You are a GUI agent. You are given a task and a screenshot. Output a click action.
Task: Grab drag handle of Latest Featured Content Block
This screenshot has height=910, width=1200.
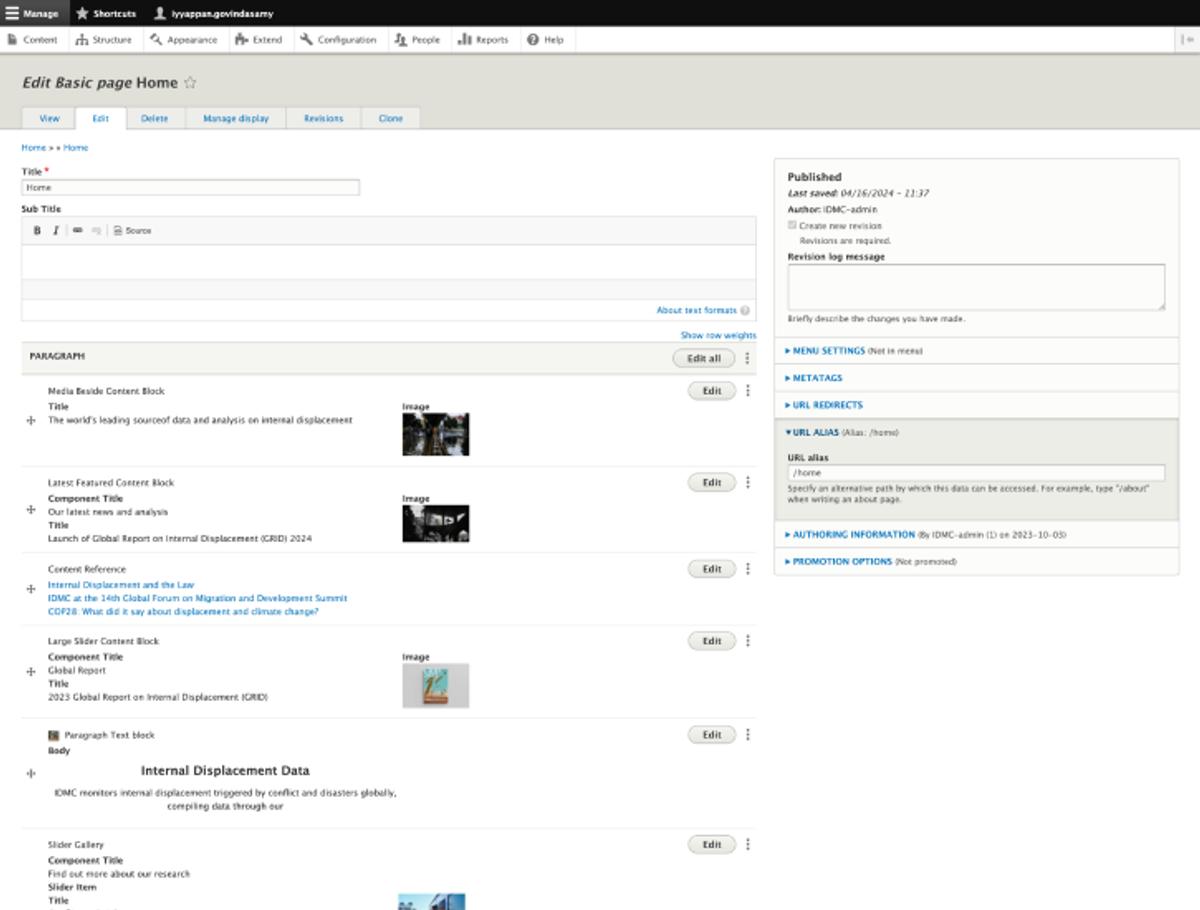click(31, 510)
